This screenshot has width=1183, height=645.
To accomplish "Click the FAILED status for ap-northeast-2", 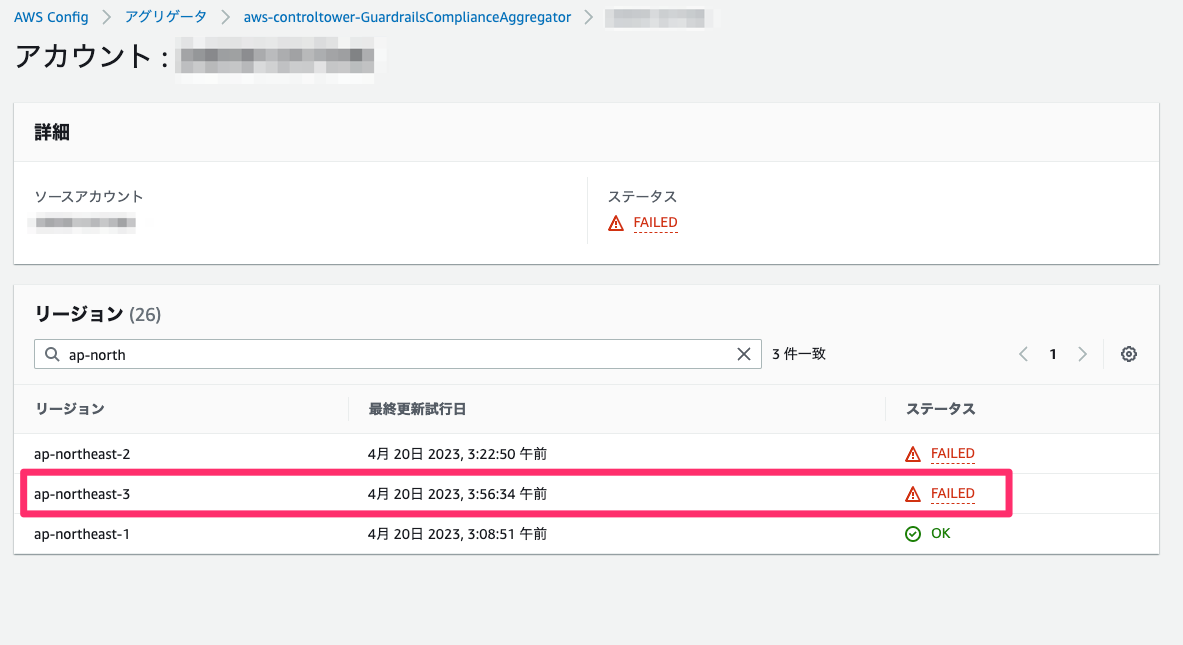I will [x=953, y=453].
